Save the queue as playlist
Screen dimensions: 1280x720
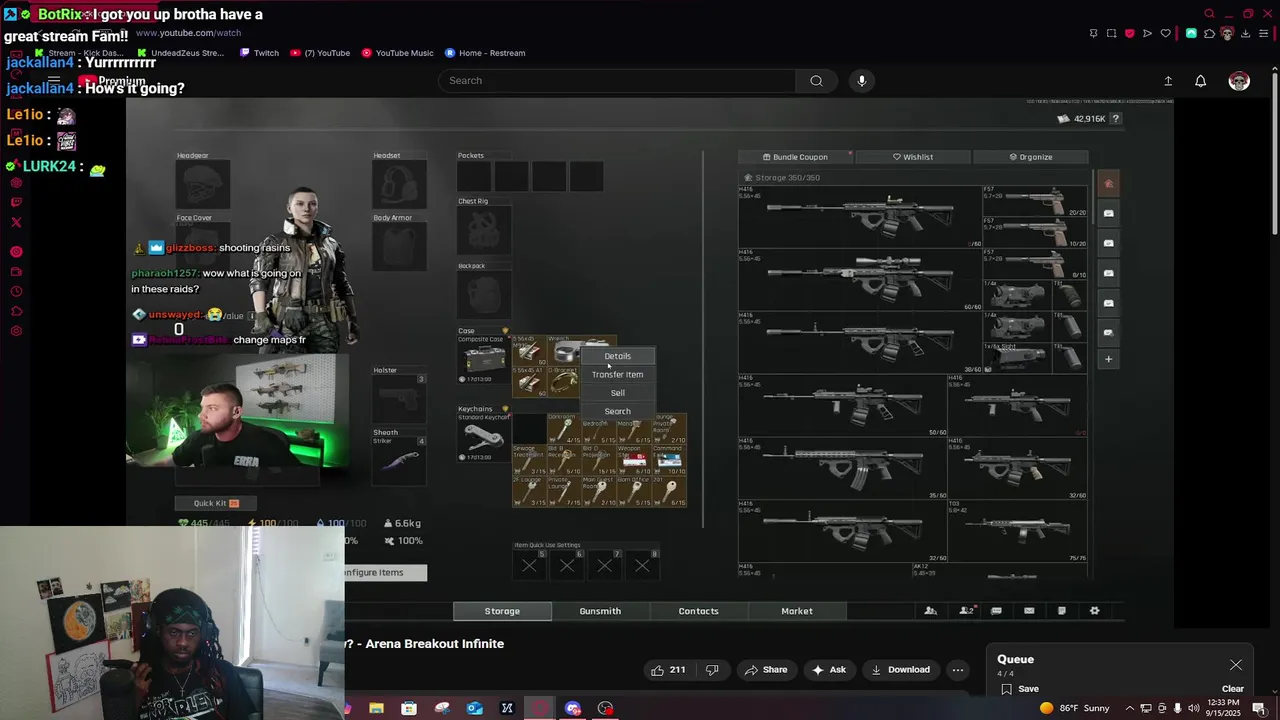coord(1019,689)
